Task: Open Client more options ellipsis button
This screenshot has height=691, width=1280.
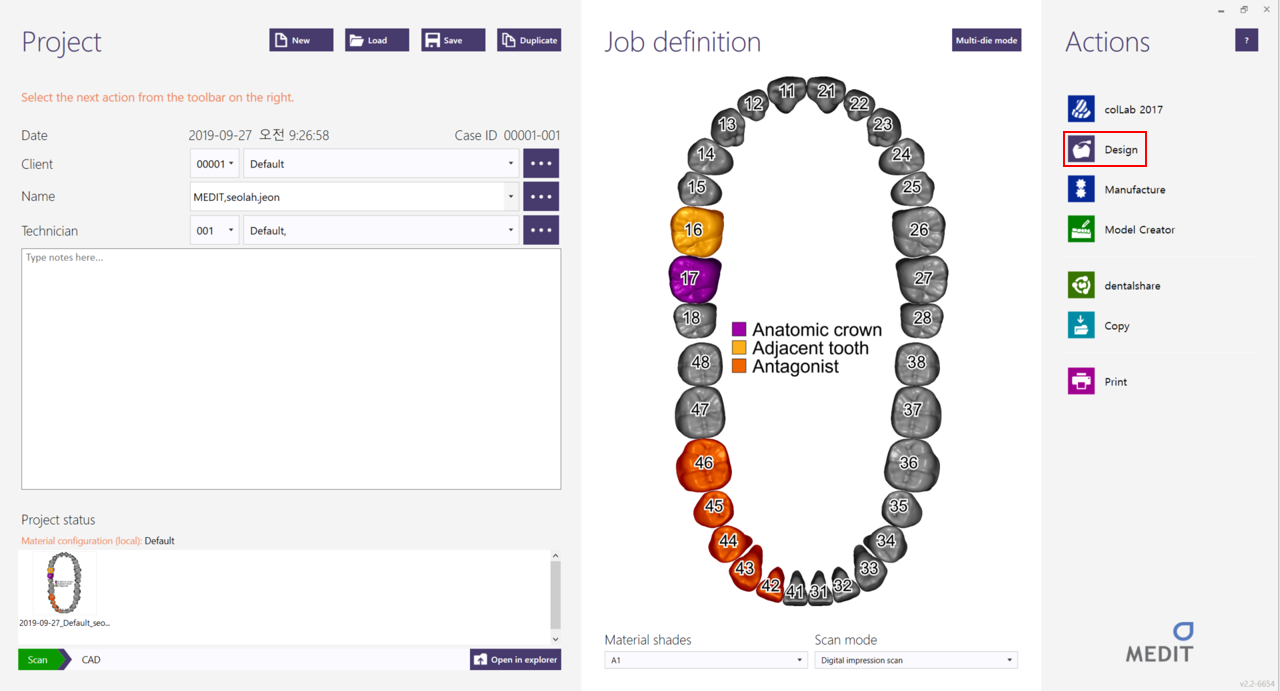Action: [x=541, y=163]
